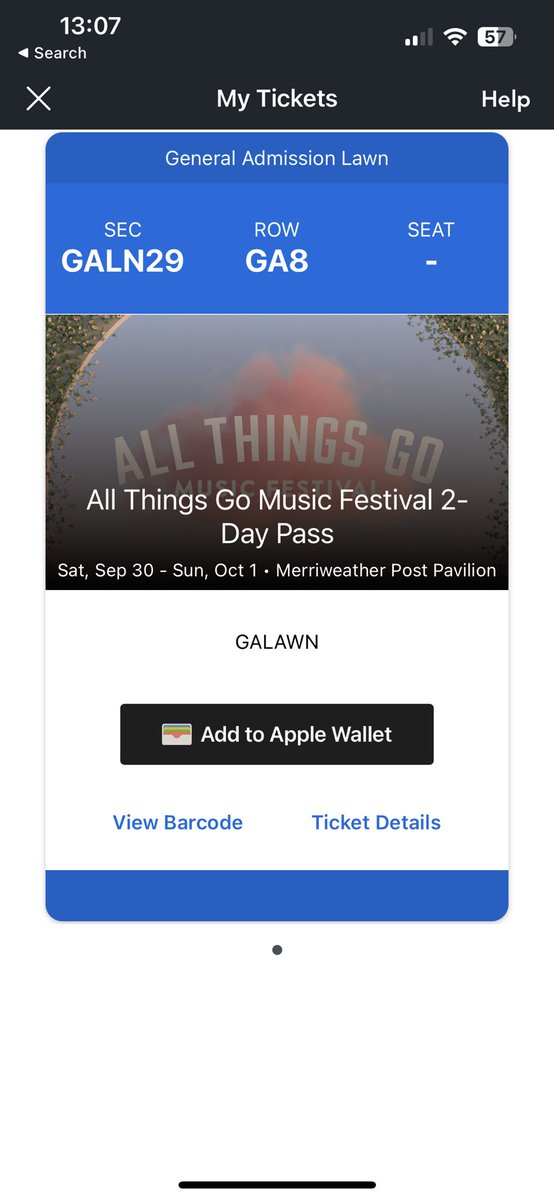This screenshot has height=1200, width=554.
Task: Tap the GALAWN text on the ticket
Action: [277, 642]
